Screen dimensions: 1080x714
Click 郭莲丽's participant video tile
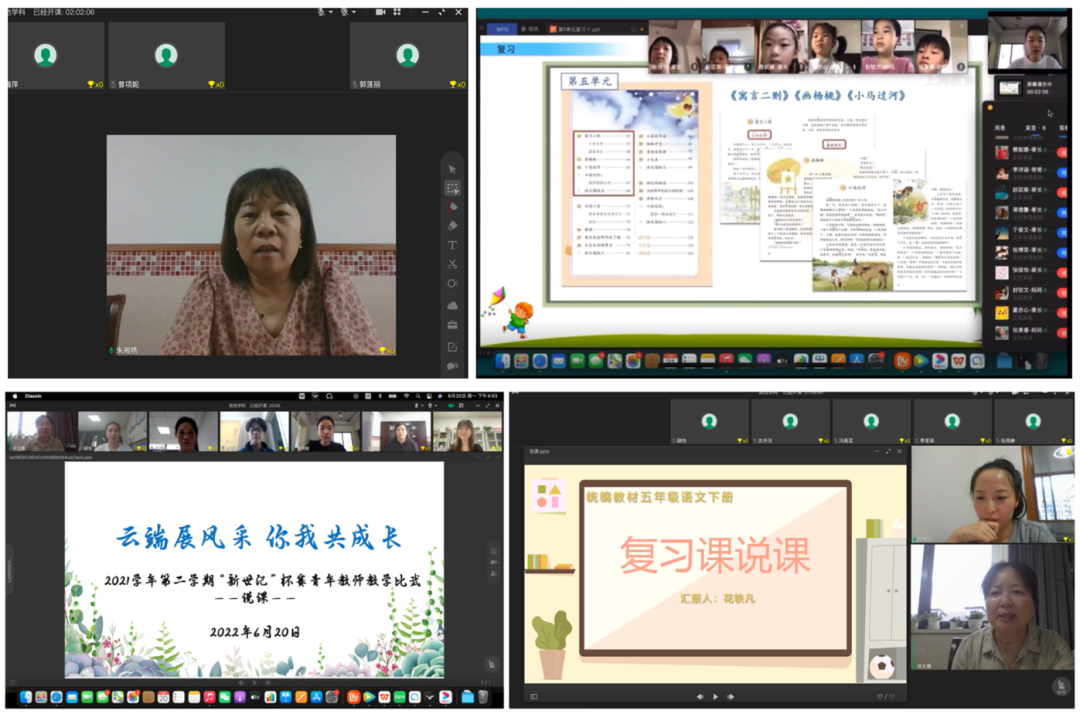click(407, 56)
